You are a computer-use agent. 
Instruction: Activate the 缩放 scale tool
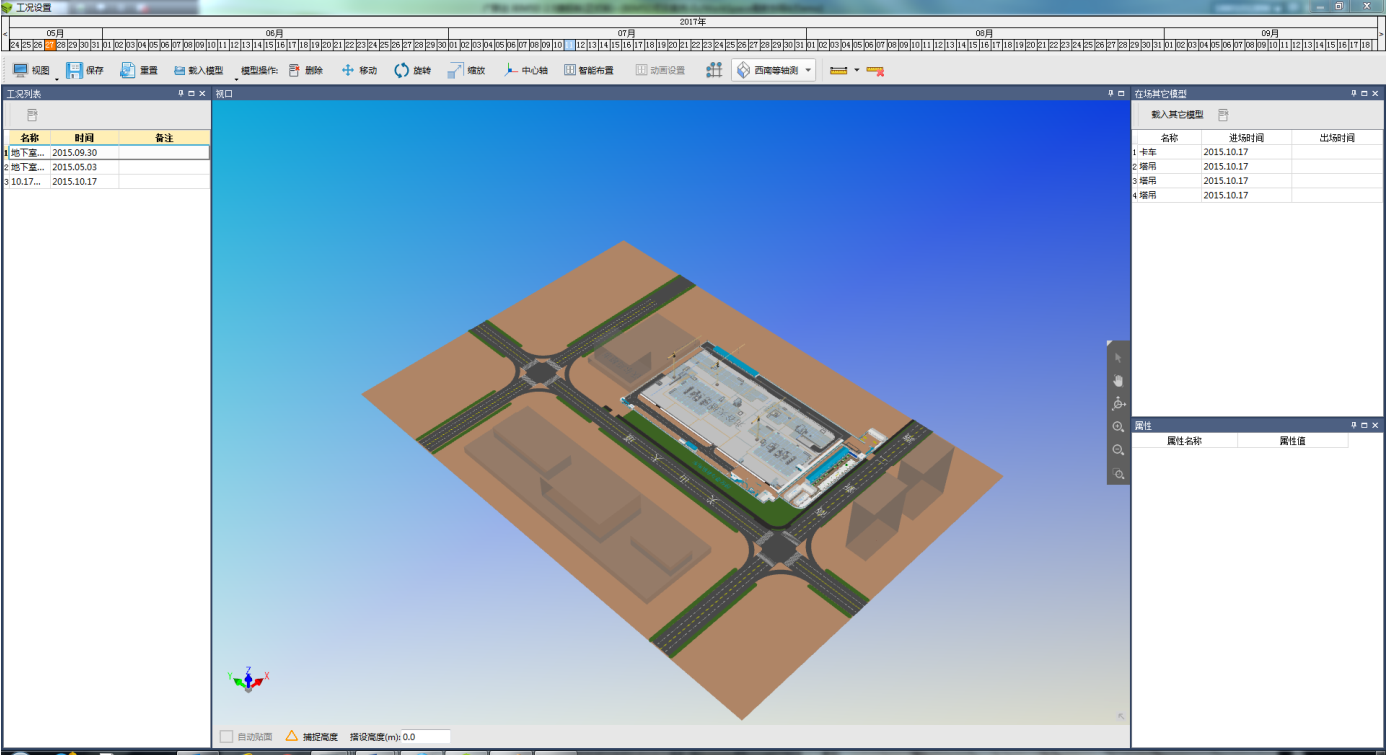click(466, 70)
